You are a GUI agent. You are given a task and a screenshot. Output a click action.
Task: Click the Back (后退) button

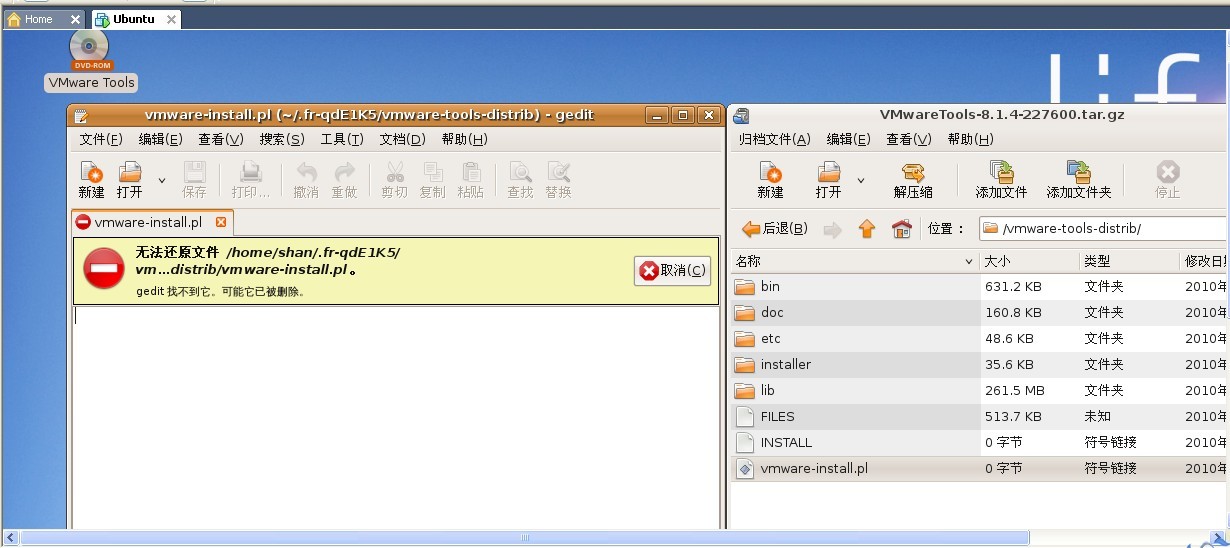(x=775, y=229)
